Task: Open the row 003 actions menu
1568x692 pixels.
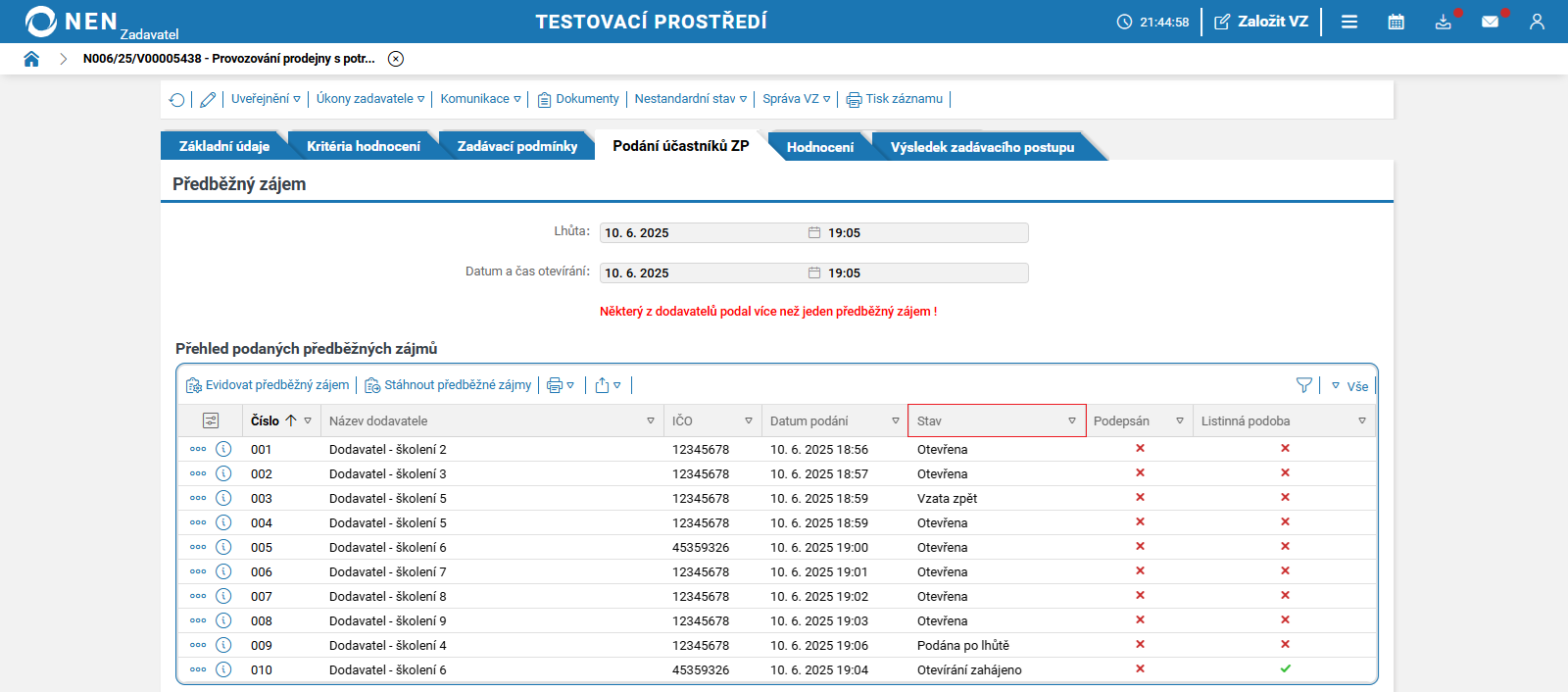Action: pyautogui.click(x=198, y=498)
